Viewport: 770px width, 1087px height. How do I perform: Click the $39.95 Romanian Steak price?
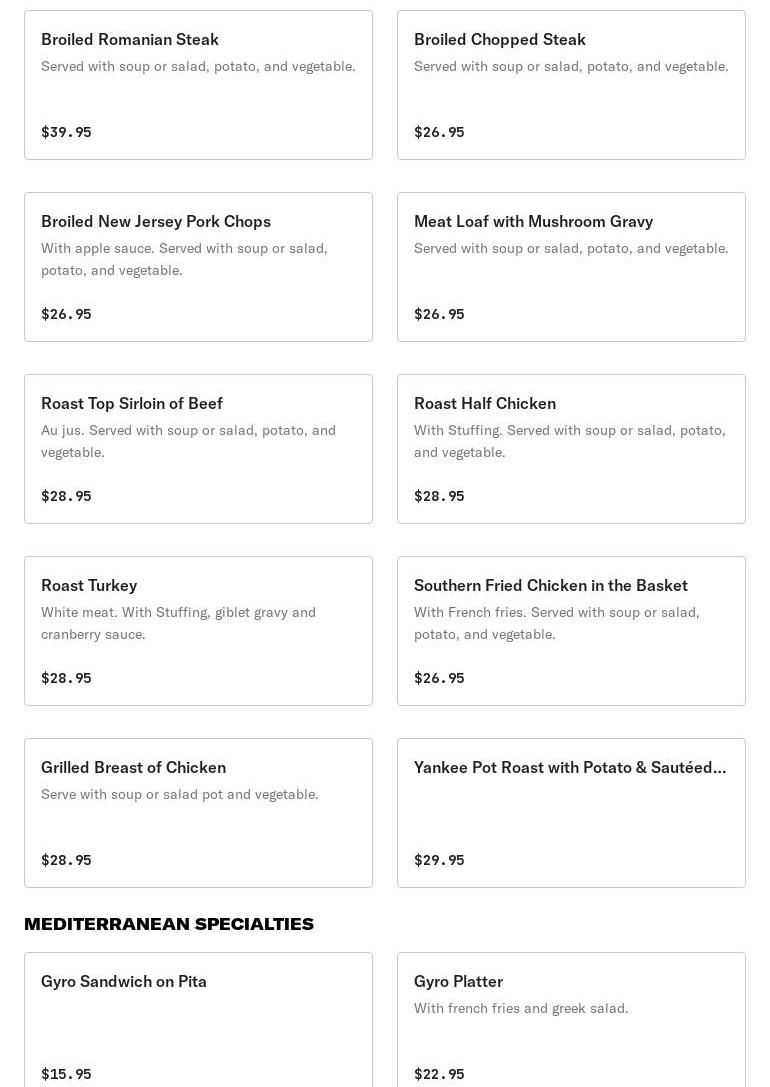(66, 132)
